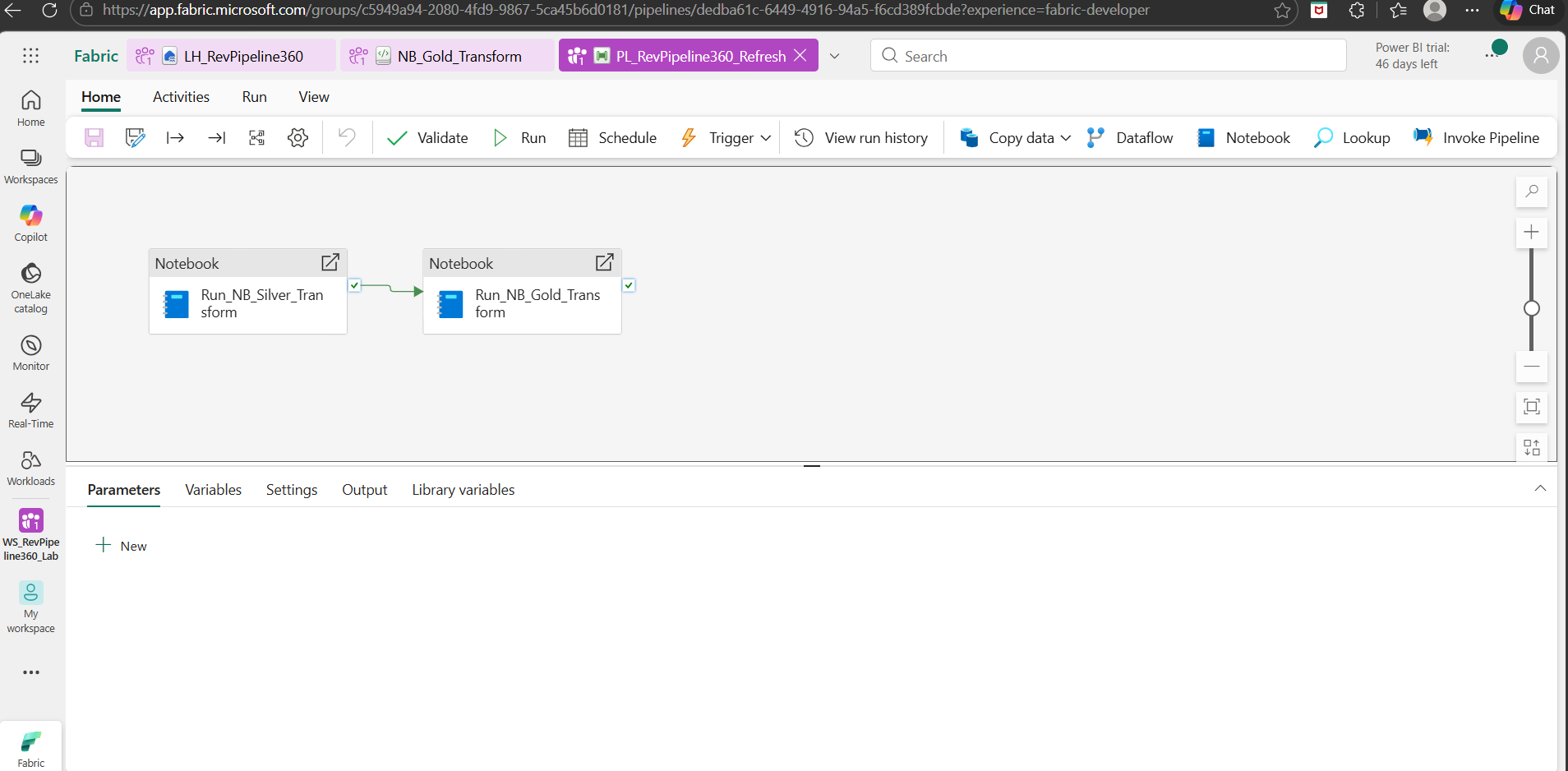Click the Save icon in the toolbar

(94, 137)
